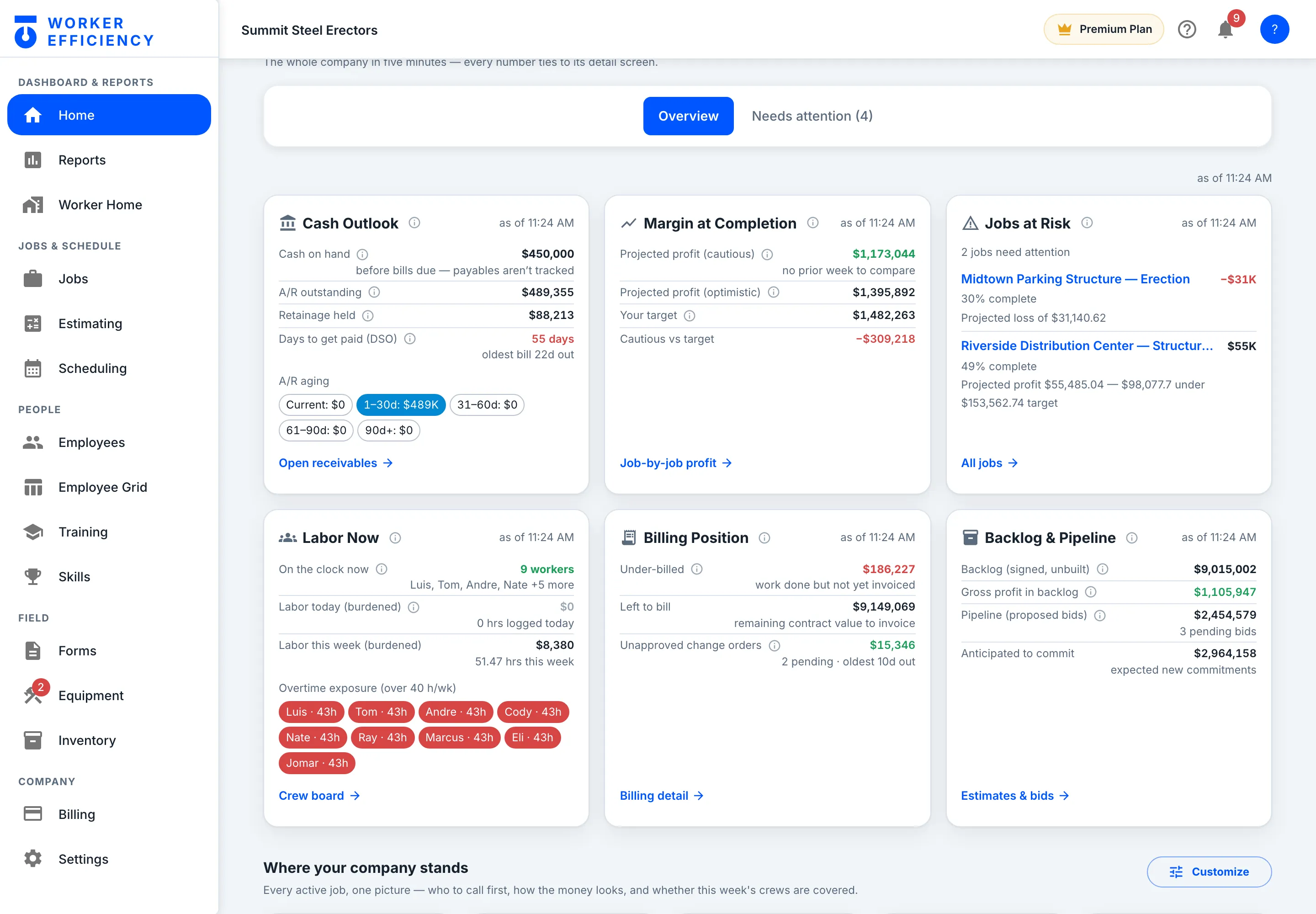The width and height of the screenshot is (1316, 914).
Task: Click the Customize button
Action: point(1209,871)
